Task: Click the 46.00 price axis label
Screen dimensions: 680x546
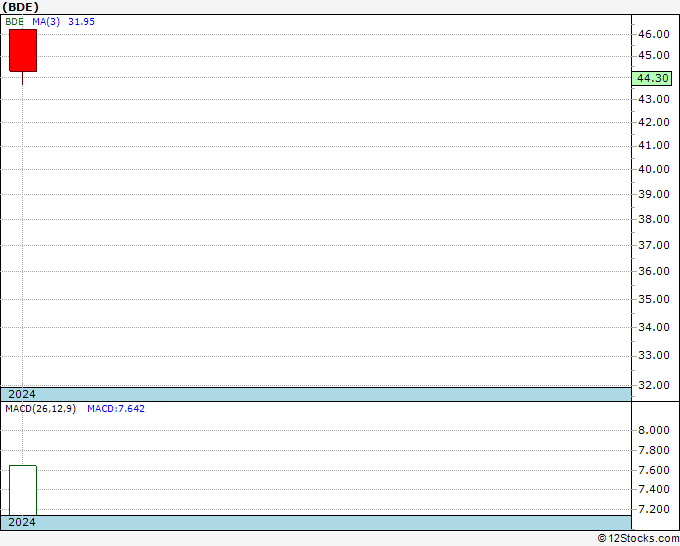Action: click(654, 34)
